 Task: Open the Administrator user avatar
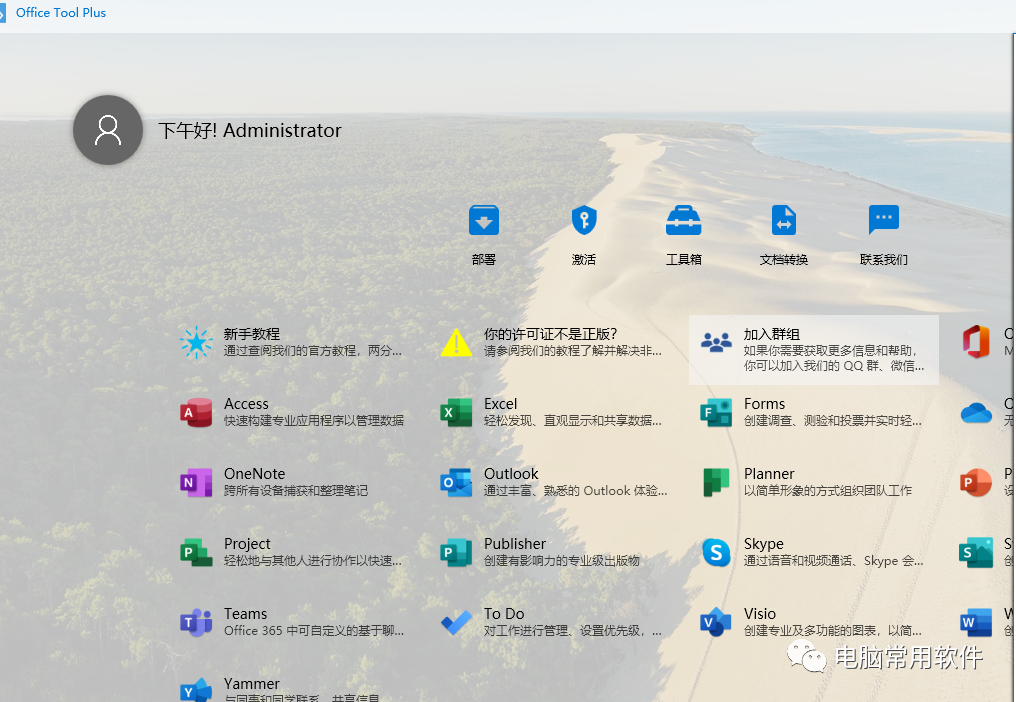(108, 130)
